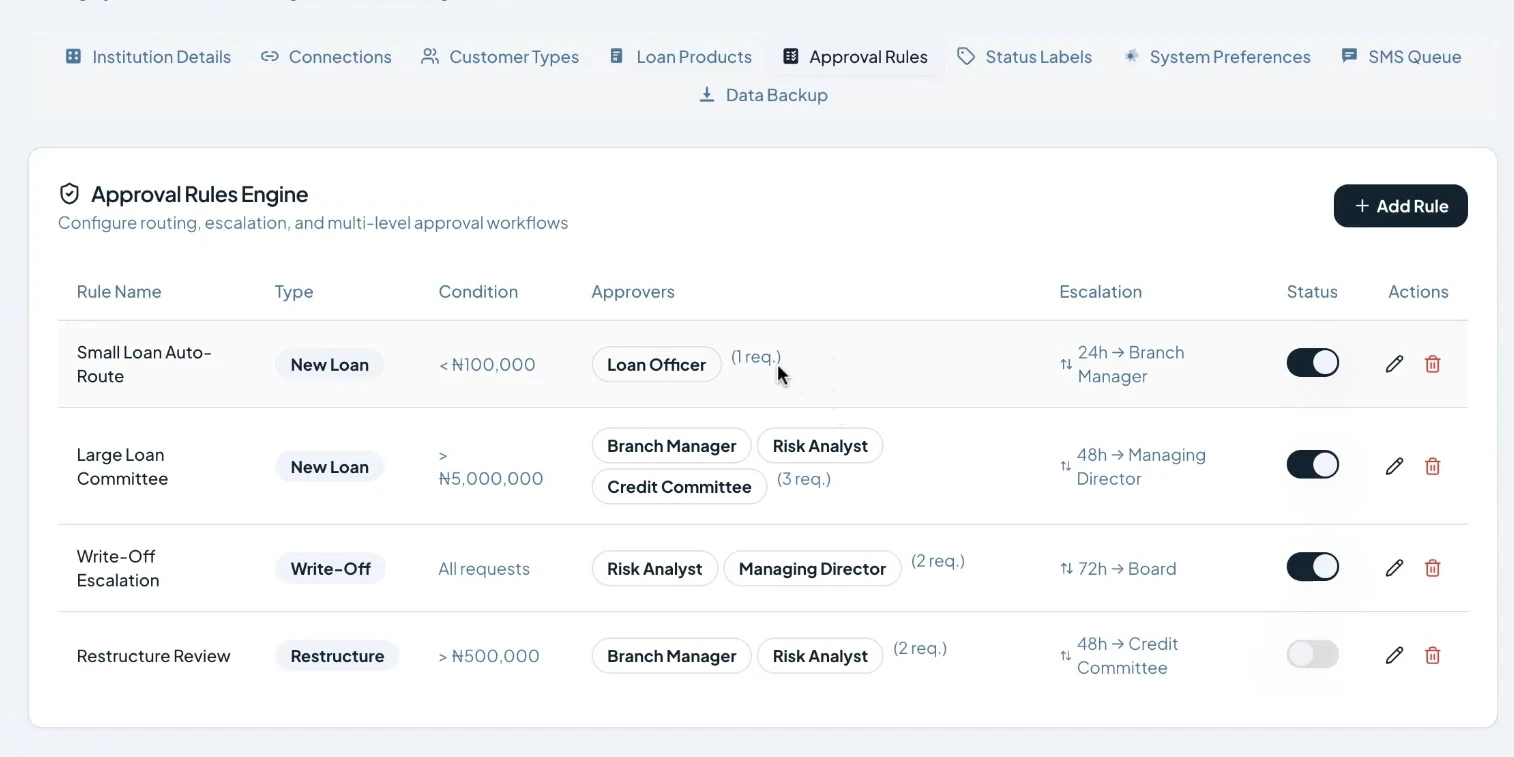Click the Restructure type badge

[x=337, y=656]
